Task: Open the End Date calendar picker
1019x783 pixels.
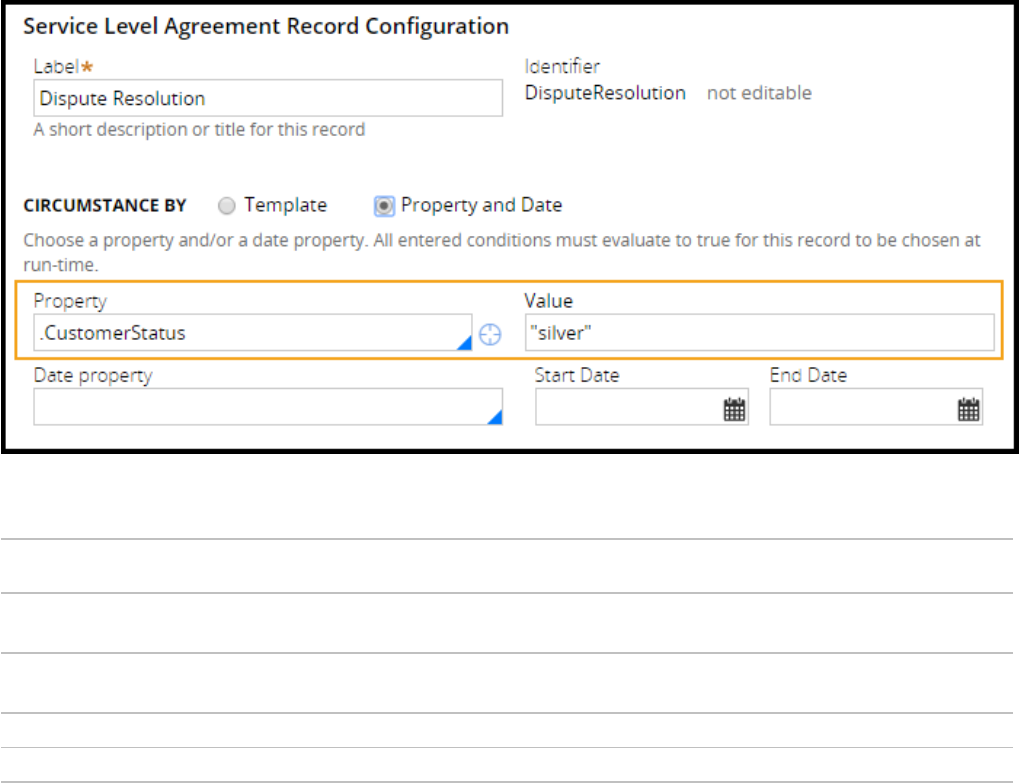Action: 968,409
